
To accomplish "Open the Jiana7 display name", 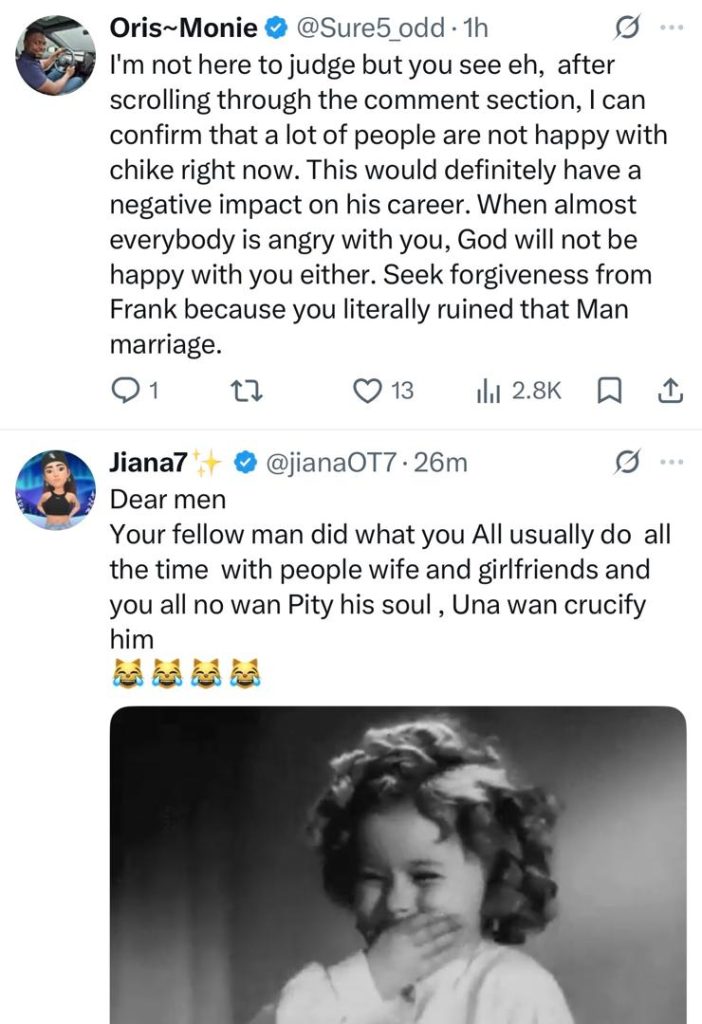I will point(148,462).
